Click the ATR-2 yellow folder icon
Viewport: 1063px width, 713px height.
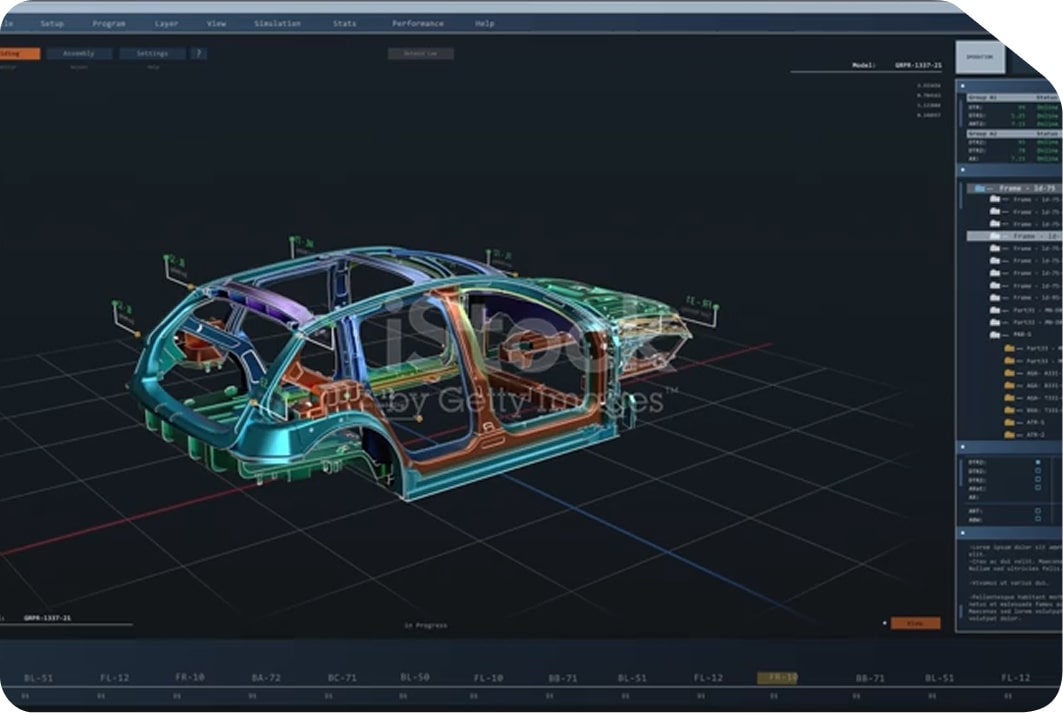tap(1009, 435)
